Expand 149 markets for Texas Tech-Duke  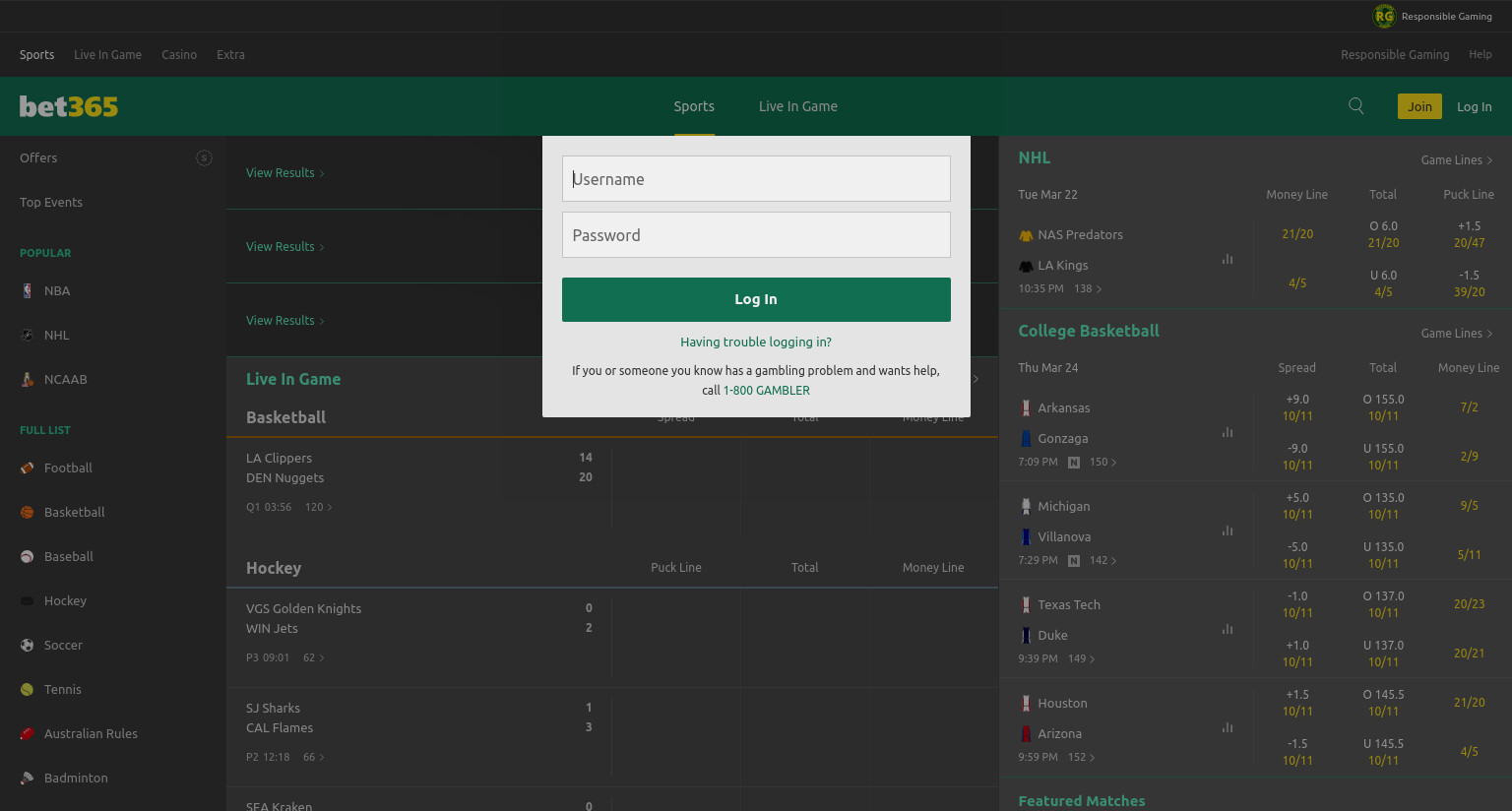click(x=1082, y=658)
